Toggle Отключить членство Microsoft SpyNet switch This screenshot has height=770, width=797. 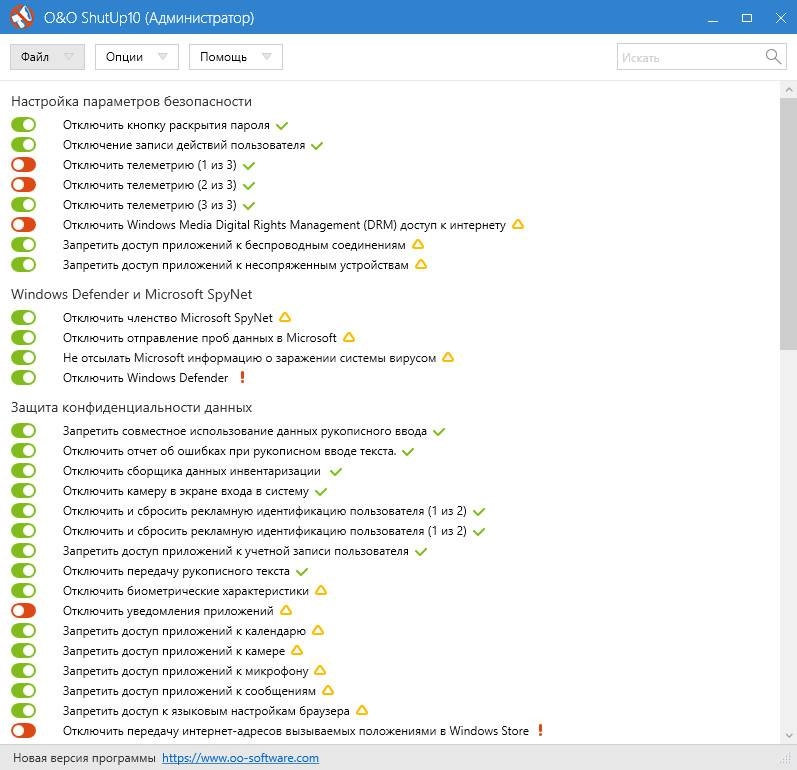(x=23, y=318)
